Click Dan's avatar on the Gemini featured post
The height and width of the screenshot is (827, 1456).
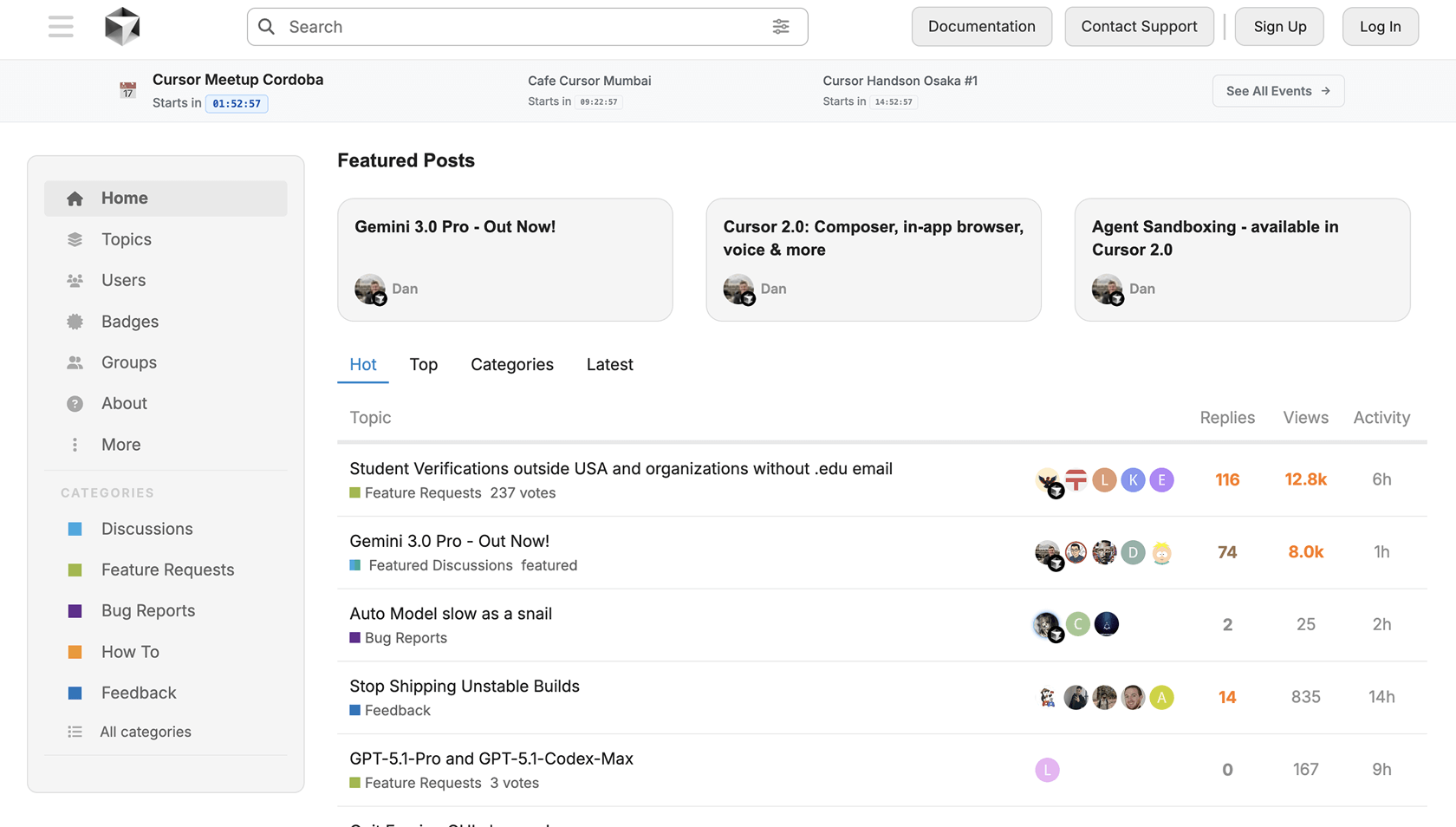coord(370,289)
